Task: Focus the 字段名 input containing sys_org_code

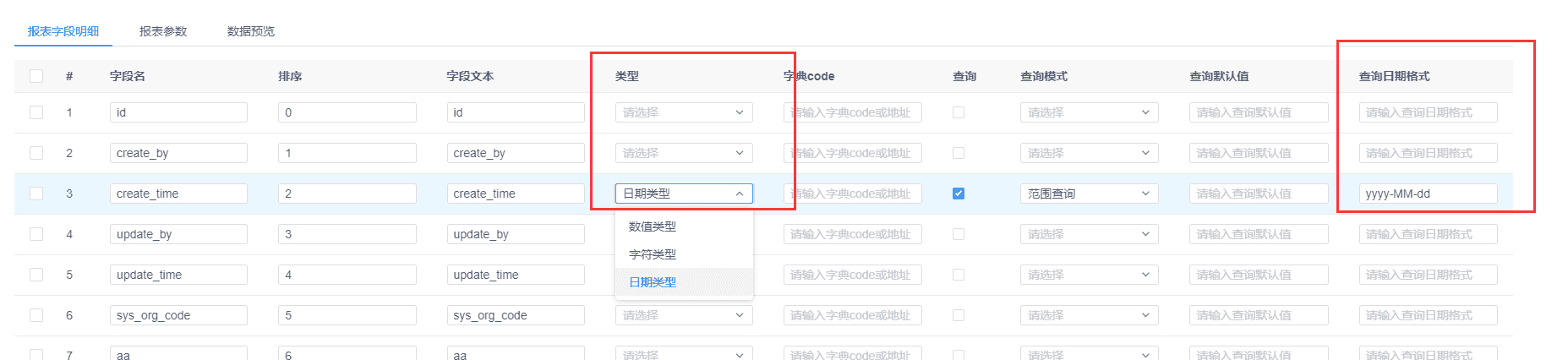Action: click(178, 315)
